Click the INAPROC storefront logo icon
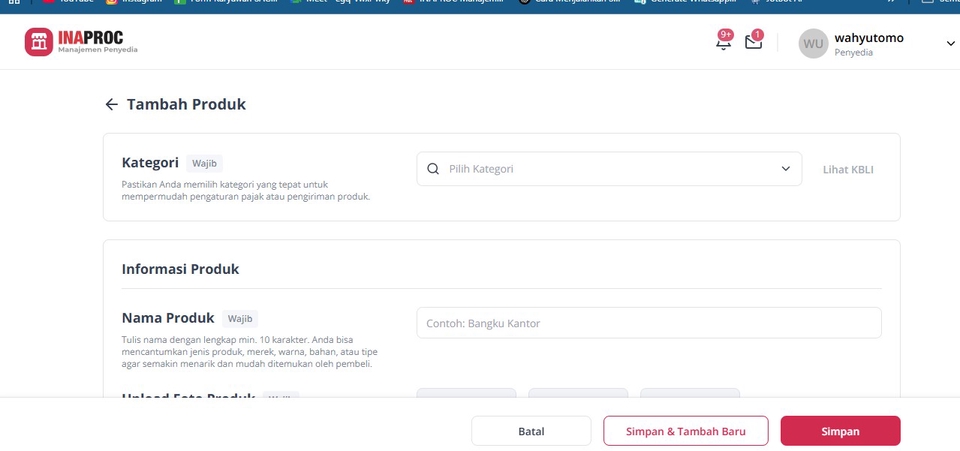 pyautogui.click(x=39, y=42)
